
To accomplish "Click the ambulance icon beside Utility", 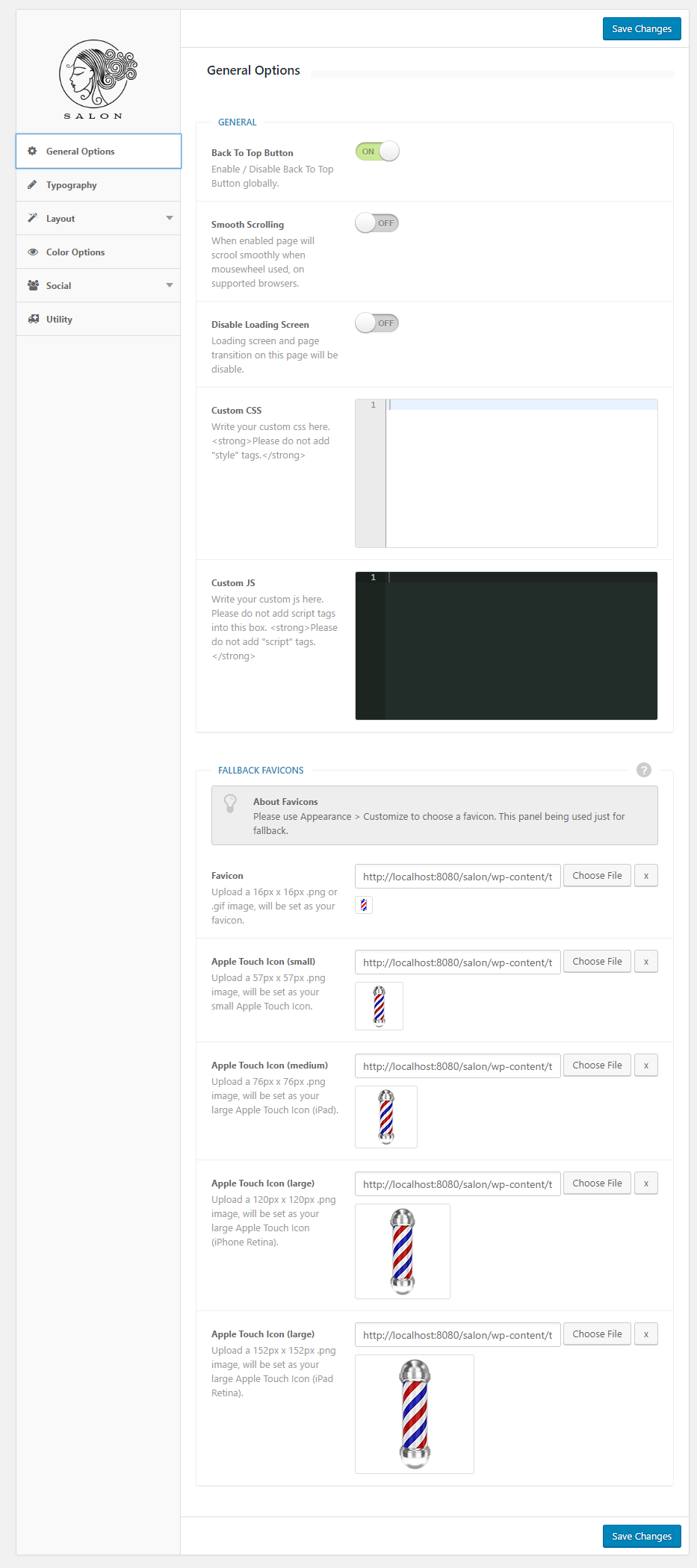I will [x=33, y=319].
